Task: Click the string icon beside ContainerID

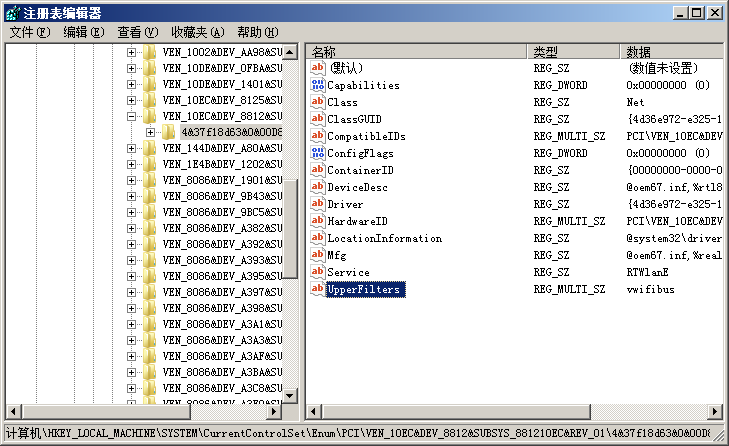Action: tap(318, 170)
